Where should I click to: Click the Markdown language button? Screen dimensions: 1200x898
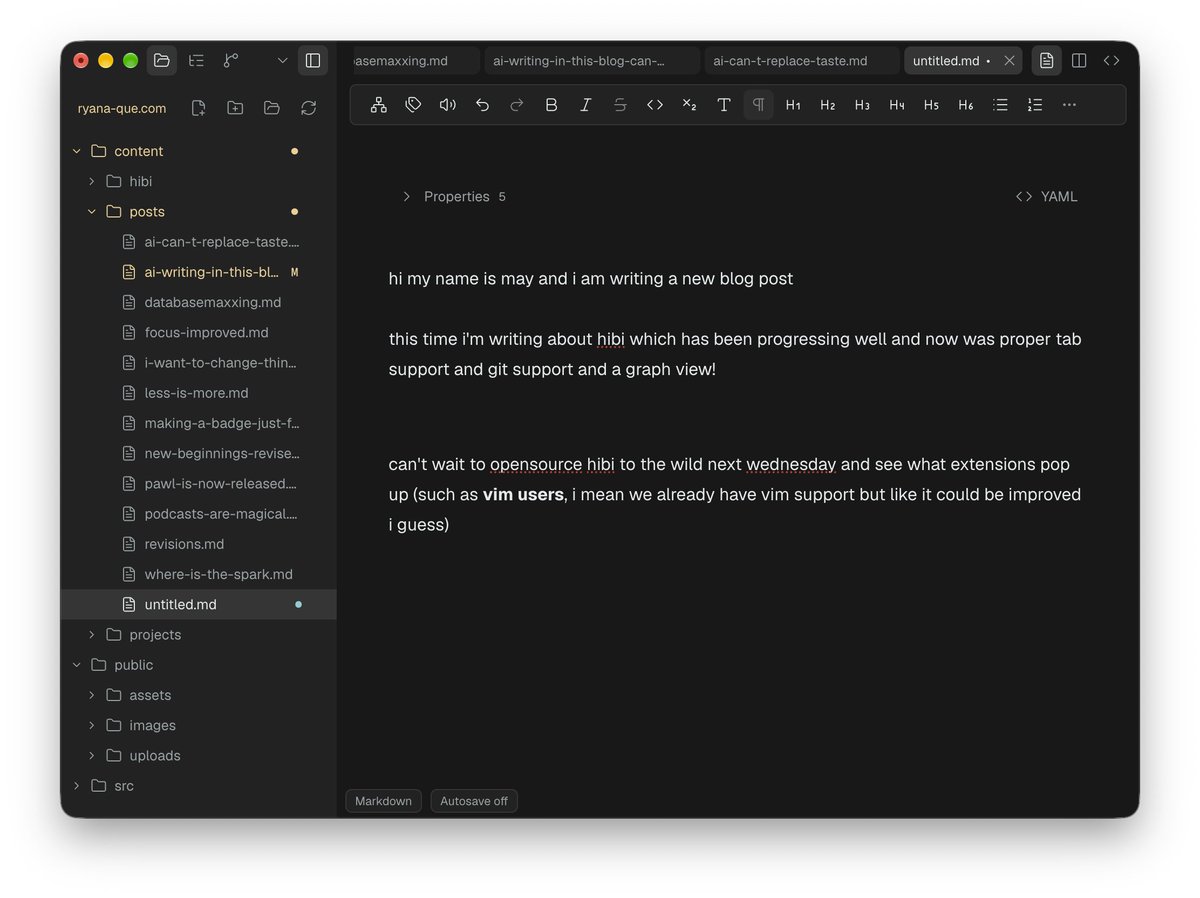[x=383, y=801]
